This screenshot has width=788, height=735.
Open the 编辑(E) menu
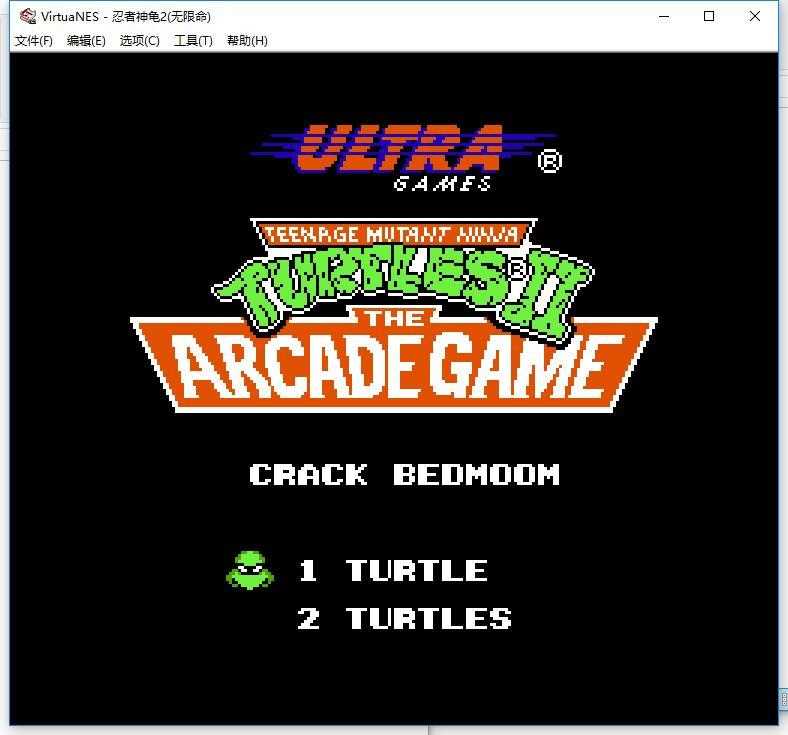click(x=86, y=41)
